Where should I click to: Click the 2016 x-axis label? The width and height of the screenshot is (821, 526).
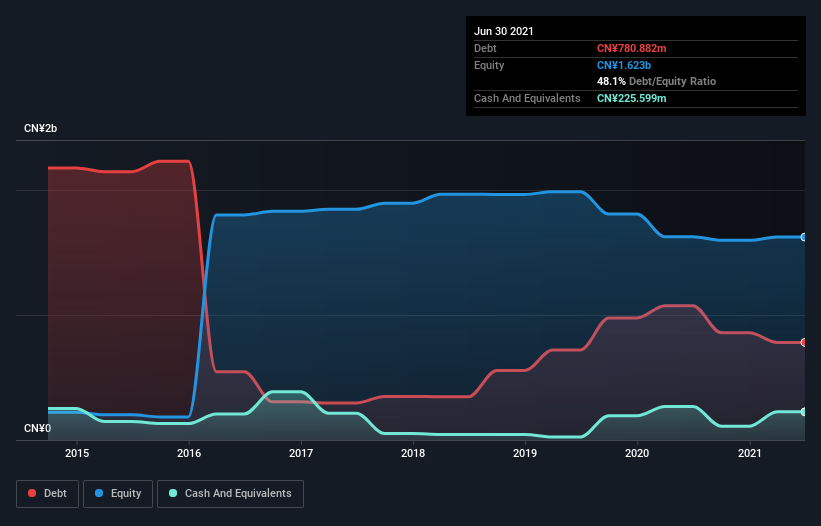click(x=189, y=453)
